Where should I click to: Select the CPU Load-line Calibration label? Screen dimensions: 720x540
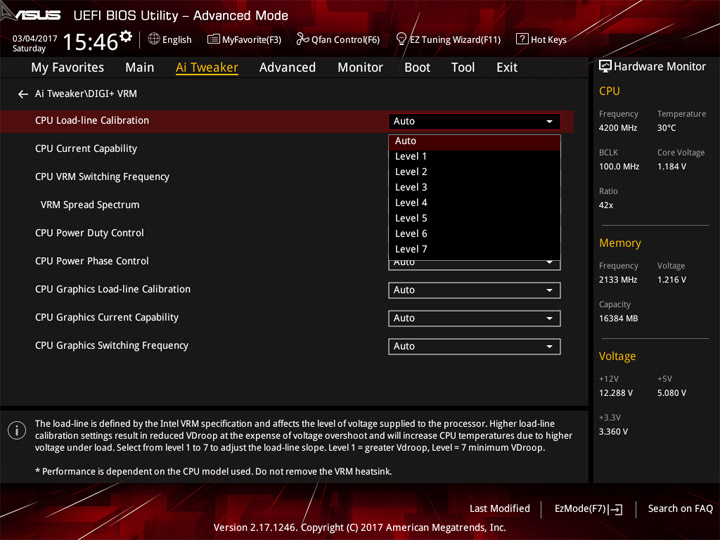pyautogui.click(x=92, y=121)
